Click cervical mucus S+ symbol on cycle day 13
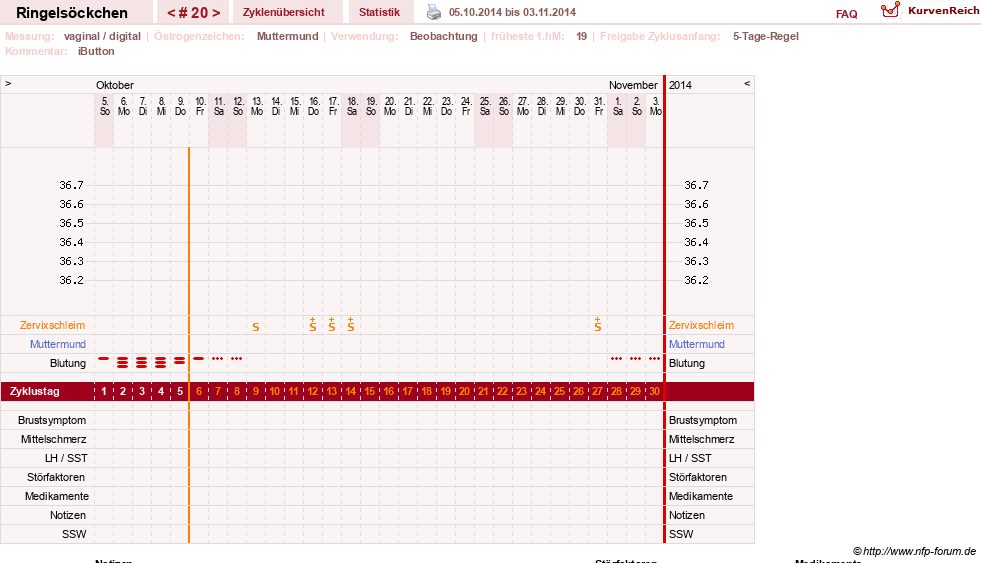 tap(332, 324)
